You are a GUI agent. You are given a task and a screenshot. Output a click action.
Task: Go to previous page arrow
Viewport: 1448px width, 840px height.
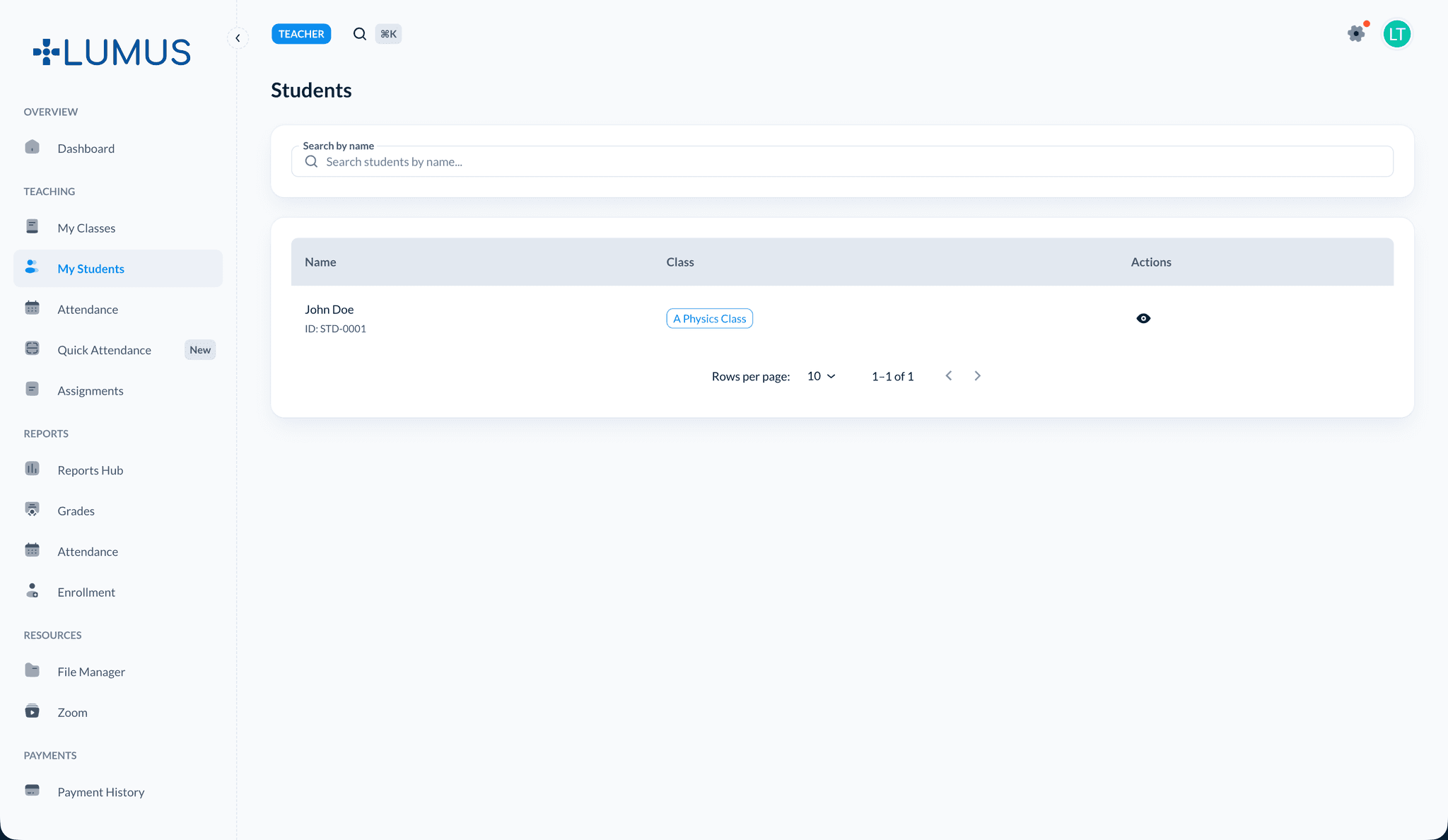949,376
